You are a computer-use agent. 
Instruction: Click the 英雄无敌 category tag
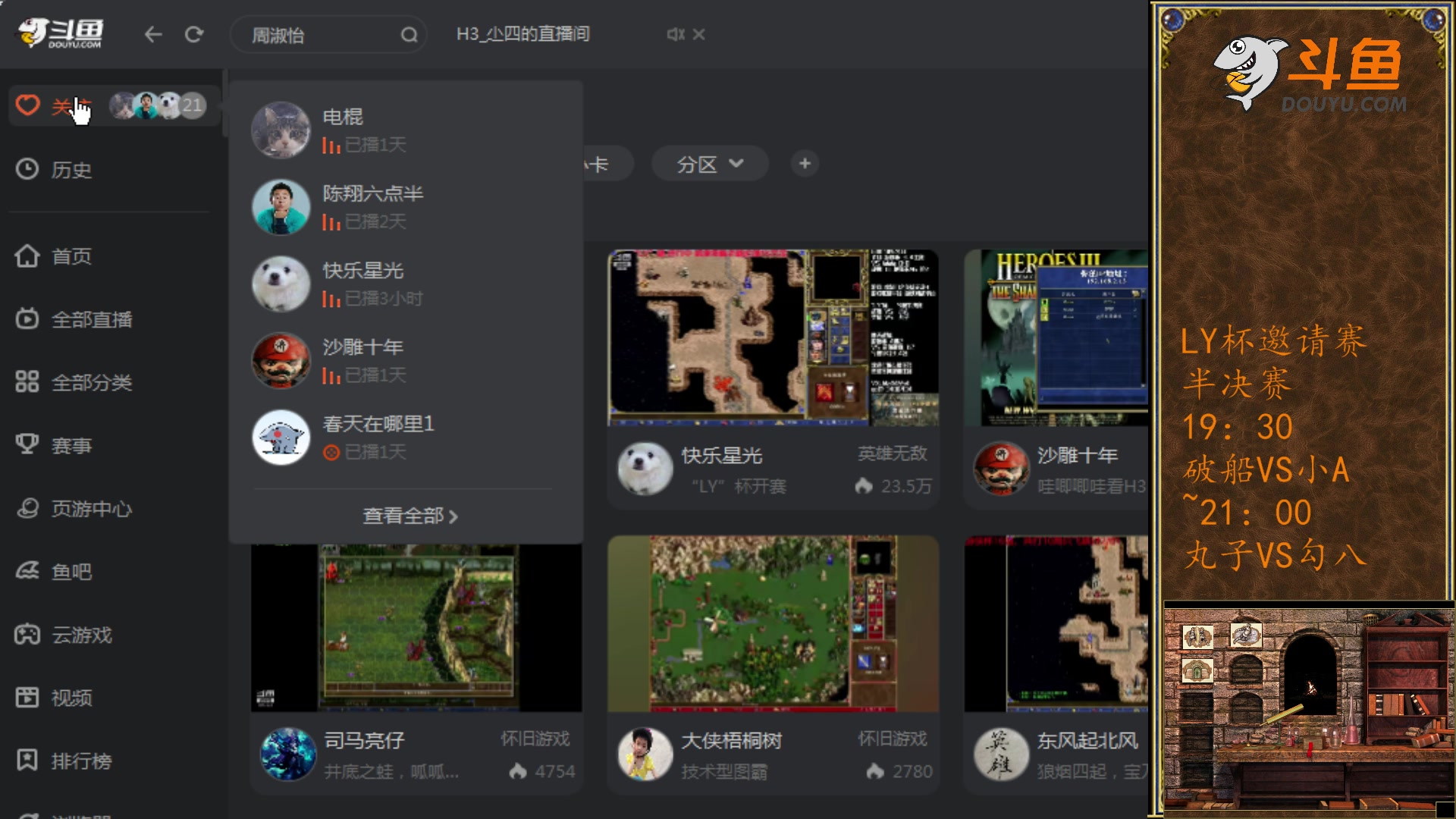(x=893, y=453)
